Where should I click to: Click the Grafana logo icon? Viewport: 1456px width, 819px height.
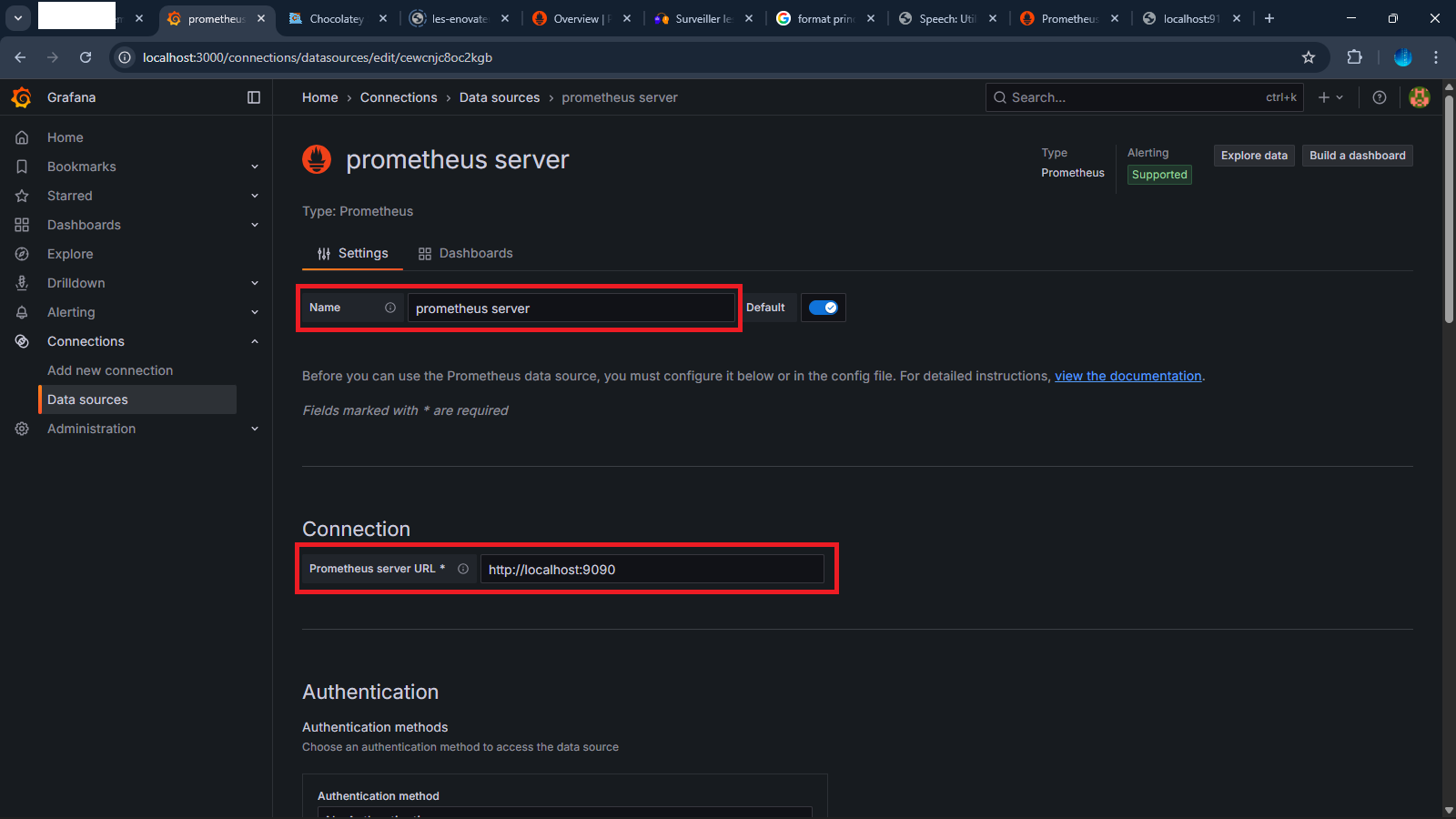[22, 97]
